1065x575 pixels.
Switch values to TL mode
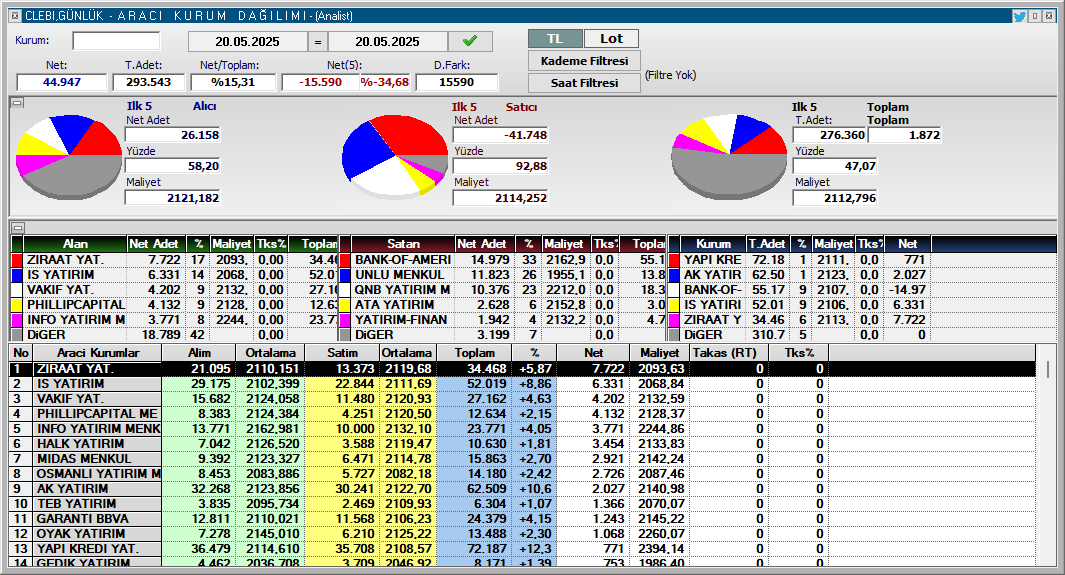pyautogui.click(x=555, y=39)
